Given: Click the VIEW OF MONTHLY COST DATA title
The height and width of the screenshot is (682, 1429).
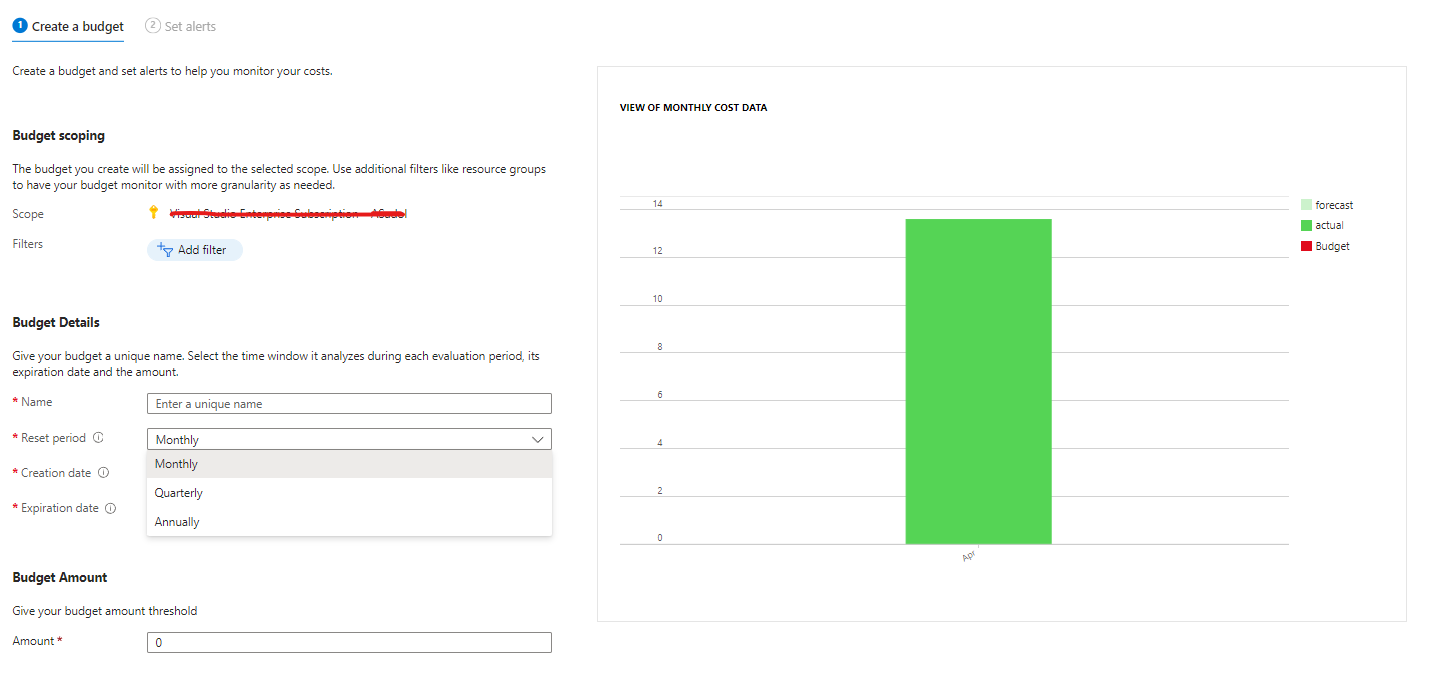Looking at the screenshot, I should click(694, 107).
